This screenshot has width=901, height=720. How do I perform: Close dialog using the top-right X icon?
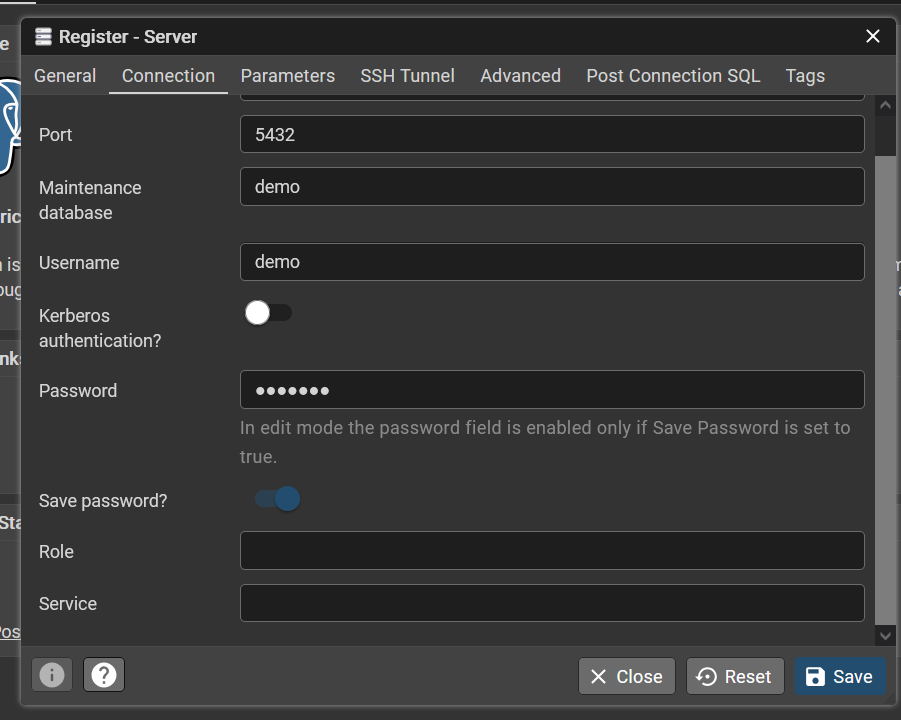pos(872,37)
